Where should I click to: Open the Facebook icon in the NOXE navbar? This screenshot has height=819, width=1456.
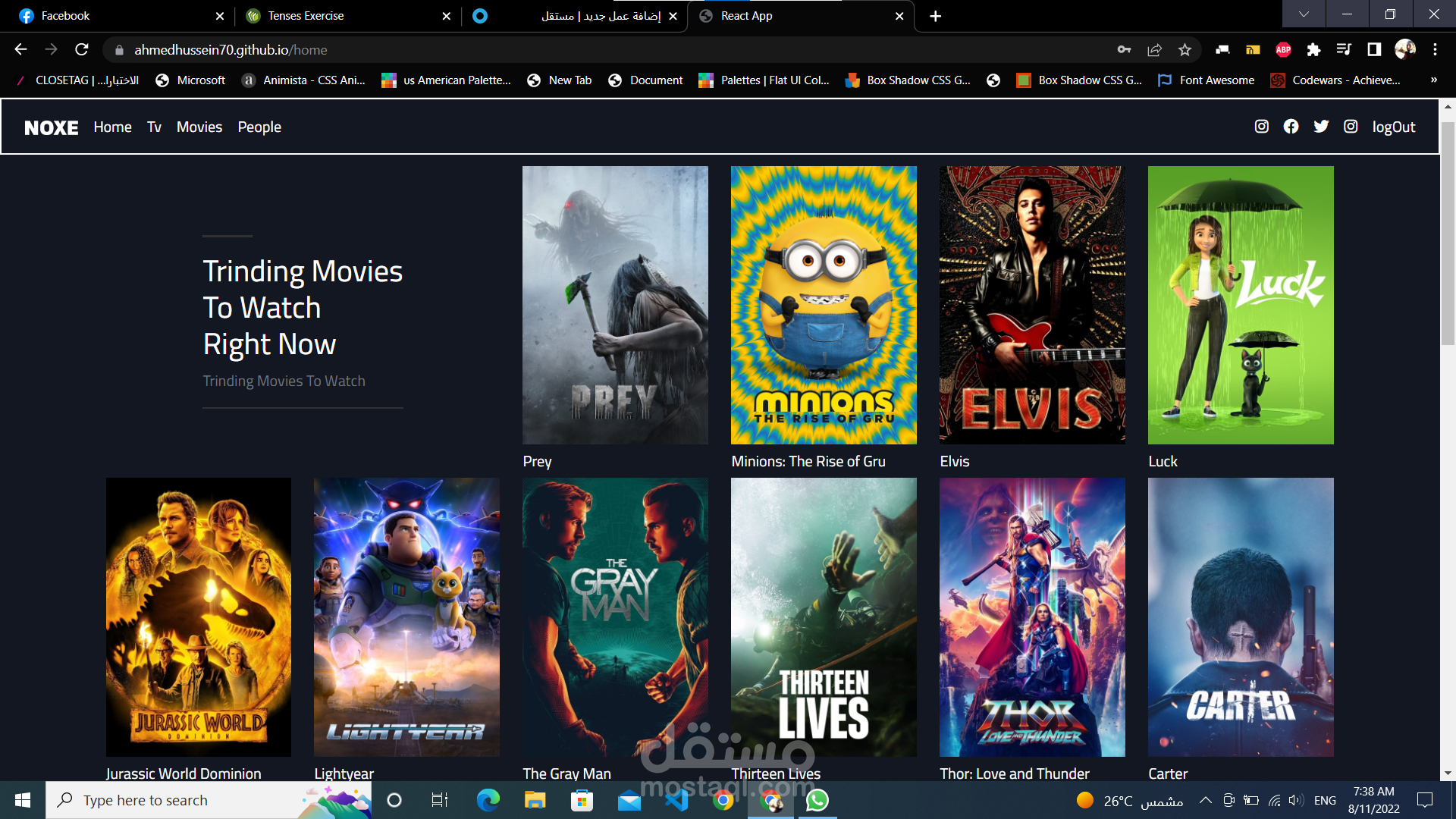[x=1291, y=127]
